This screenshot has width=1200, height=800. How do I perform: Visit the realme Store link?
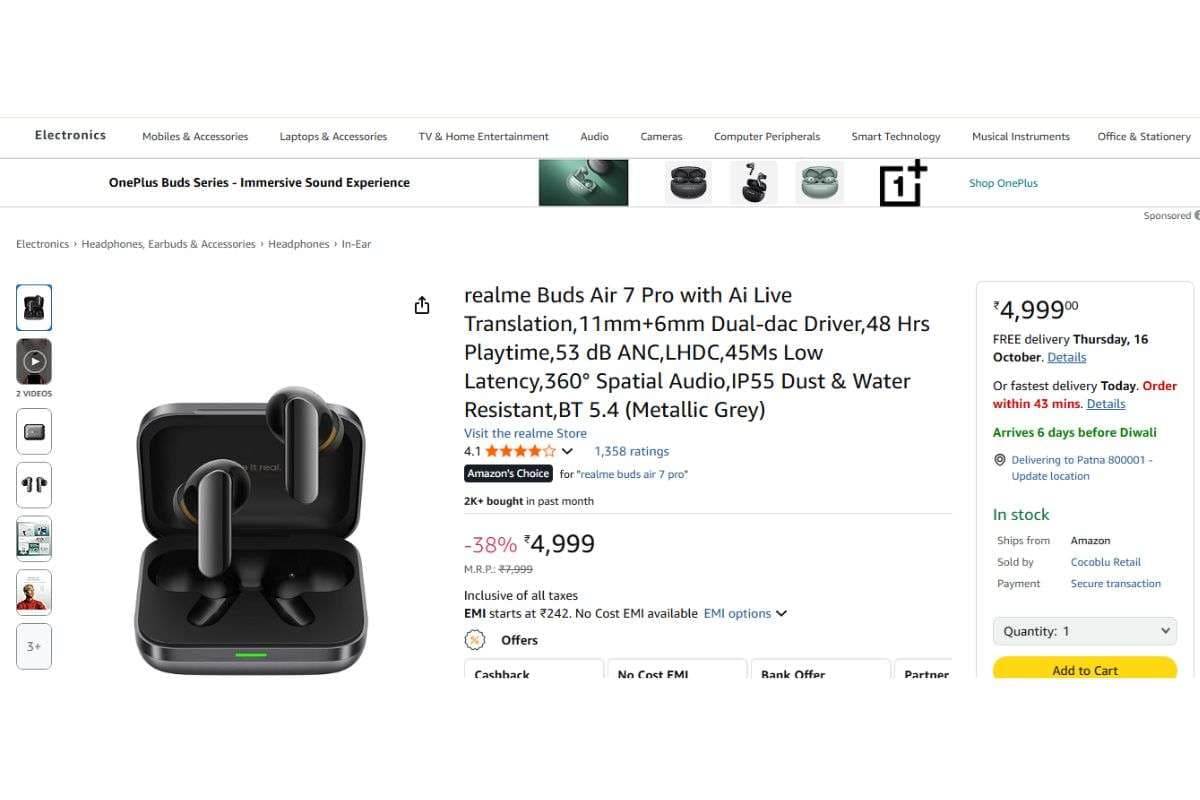pos(525,433)
